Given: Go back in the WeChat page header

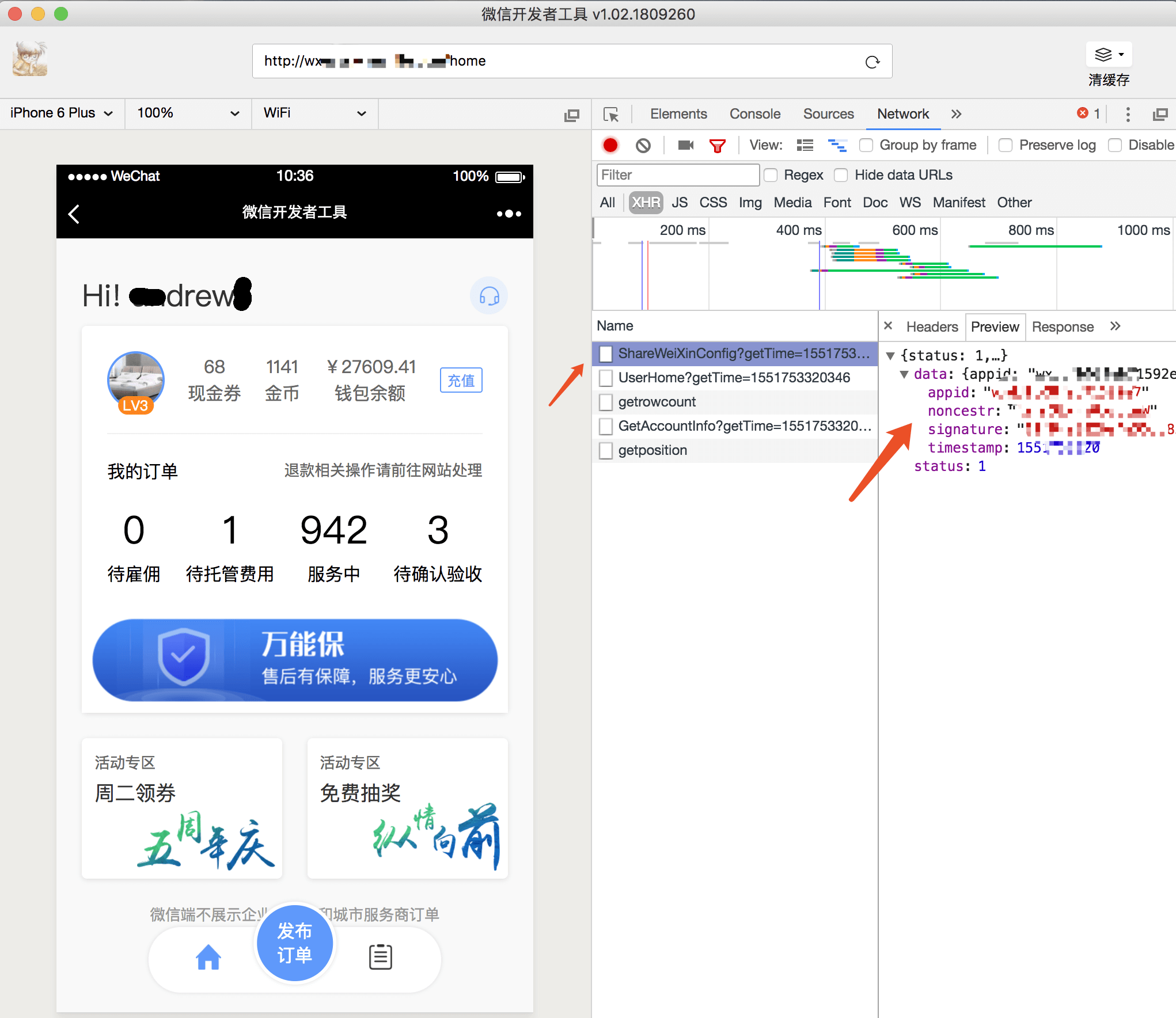Looking at the screenshot, I should coord(74,214).
